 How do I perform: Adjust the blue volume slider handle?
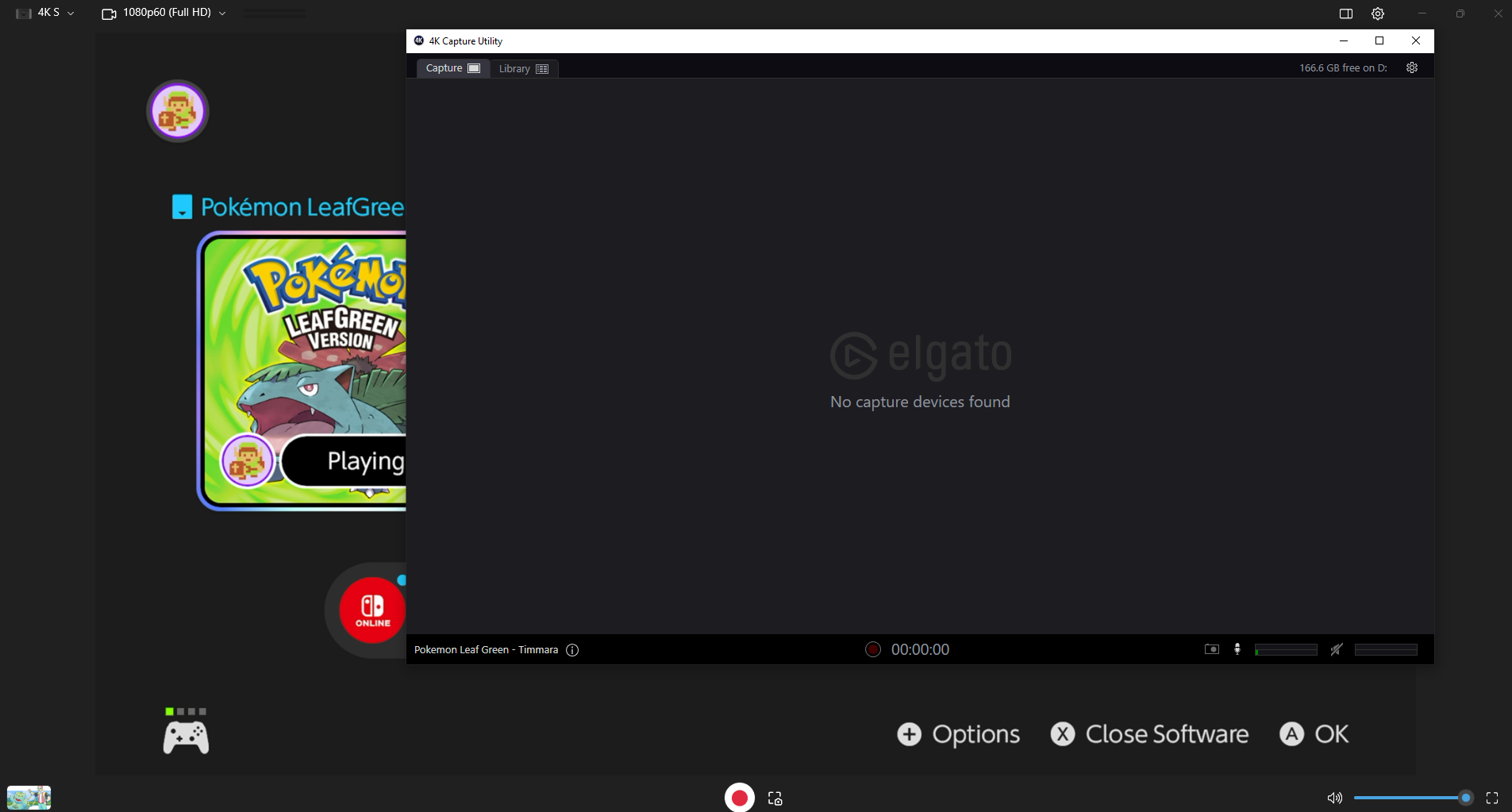tap(1465, 798)
